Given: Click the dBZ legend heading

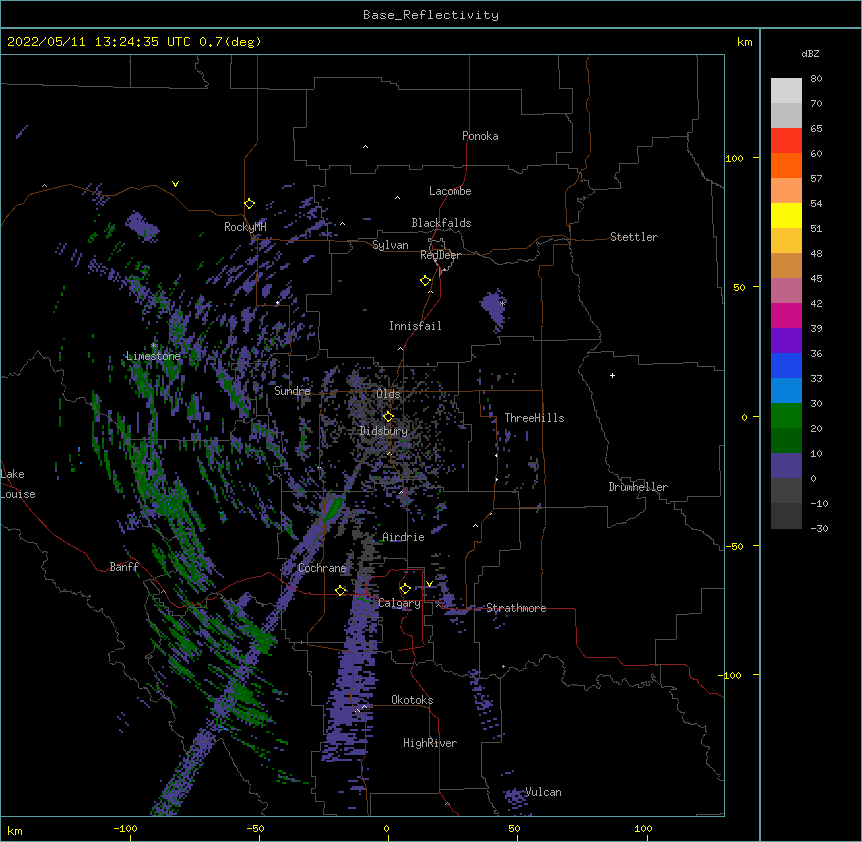Looking at the screenshot, I should click(x=810, y=53).
